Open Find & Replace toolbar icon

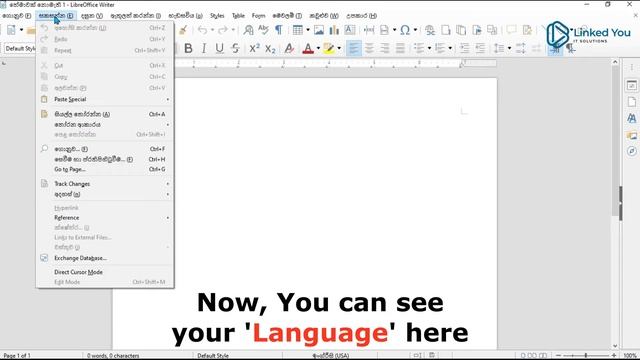coord(248,30)
